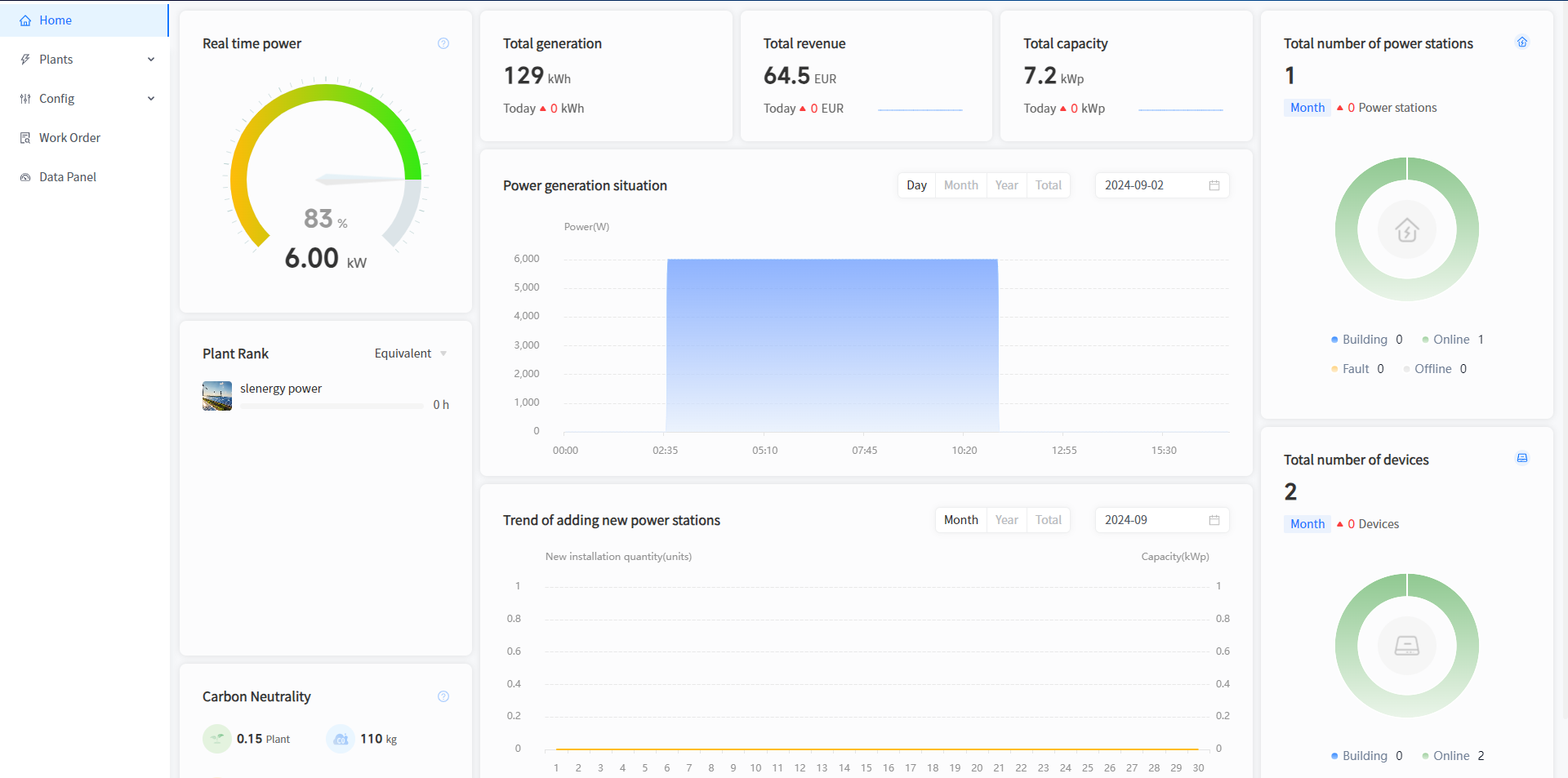
Task: Switch power generation view to Month
Action: (960, 185)
